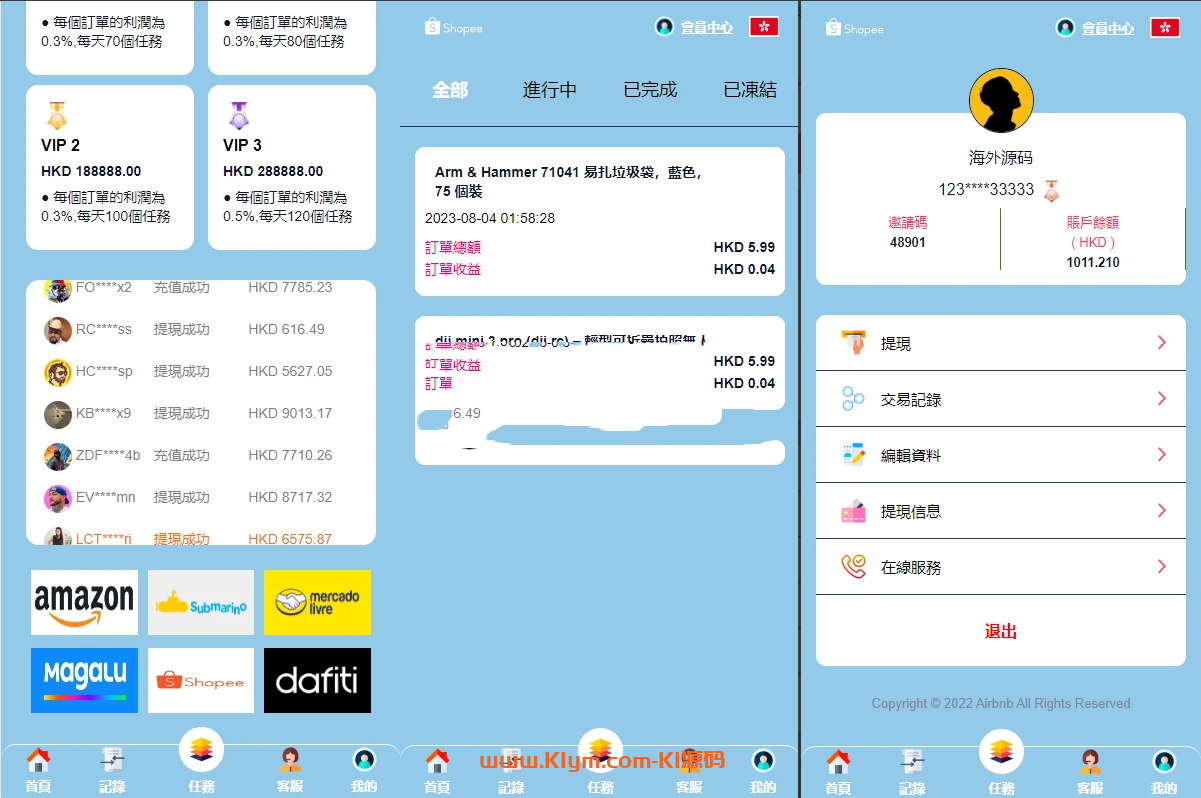Image resolution: width=1201 pixels, height=798 pixels.
Task: Click the KB****x9 HKD 9013.17 row
Action: (201, 413)
